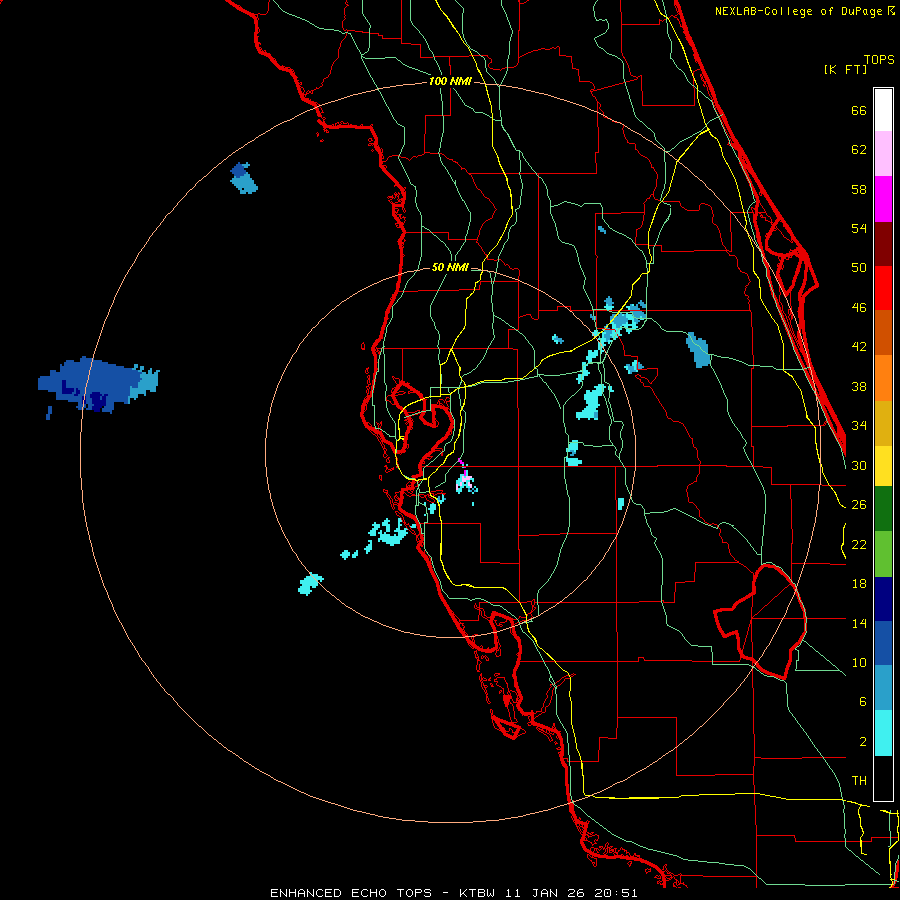Pick the cyan legend swatch
The width and height of the screenshot is (900, 900).
[x=883, y=733]
